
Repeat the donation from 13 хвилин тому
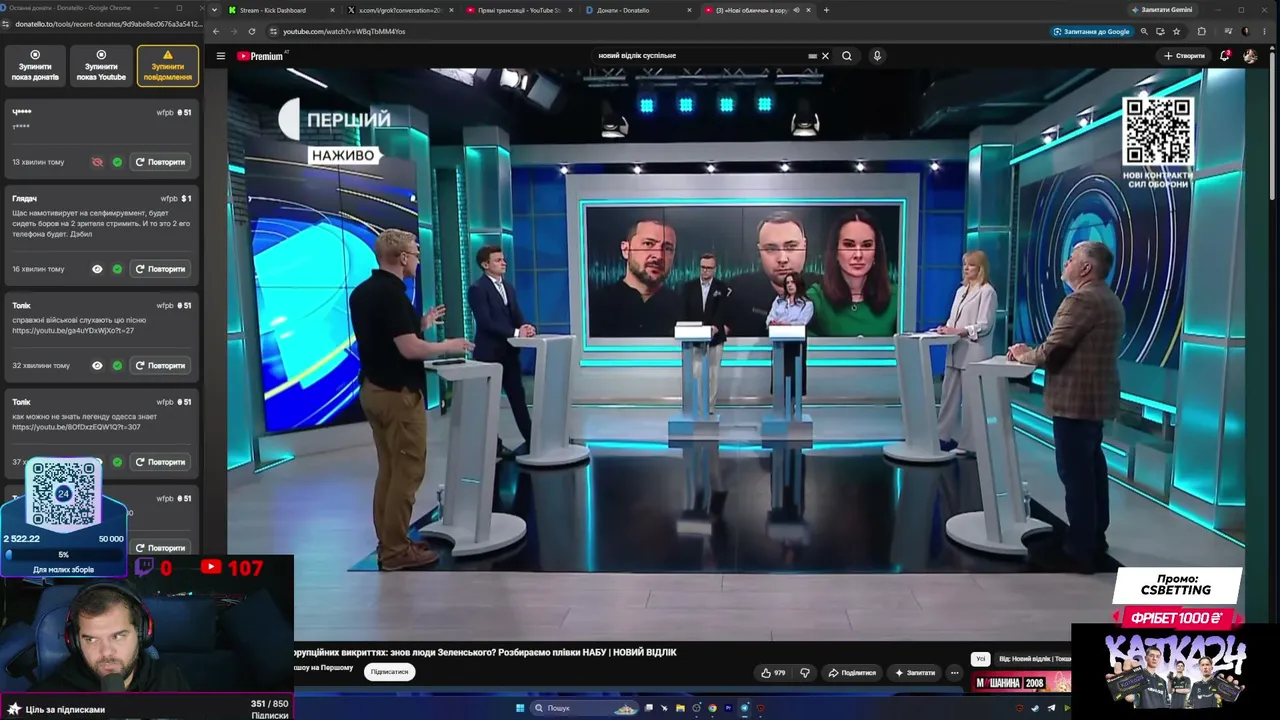[x=160, y=162]
